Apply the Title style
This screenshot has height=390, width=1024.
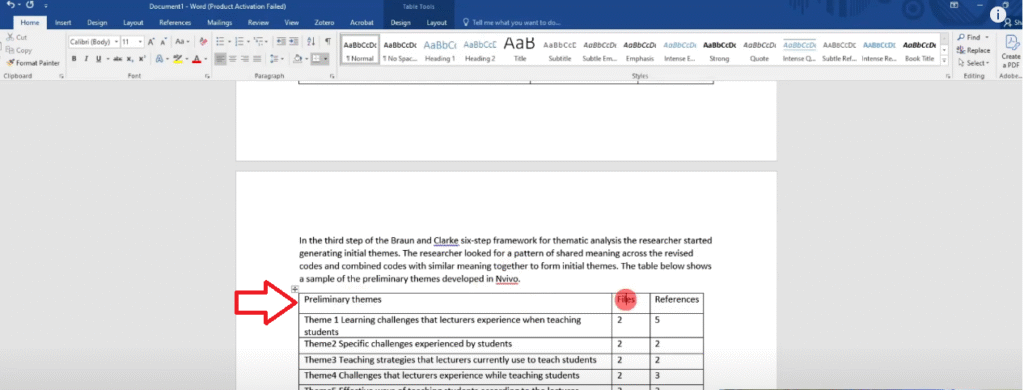coord(520,50)
